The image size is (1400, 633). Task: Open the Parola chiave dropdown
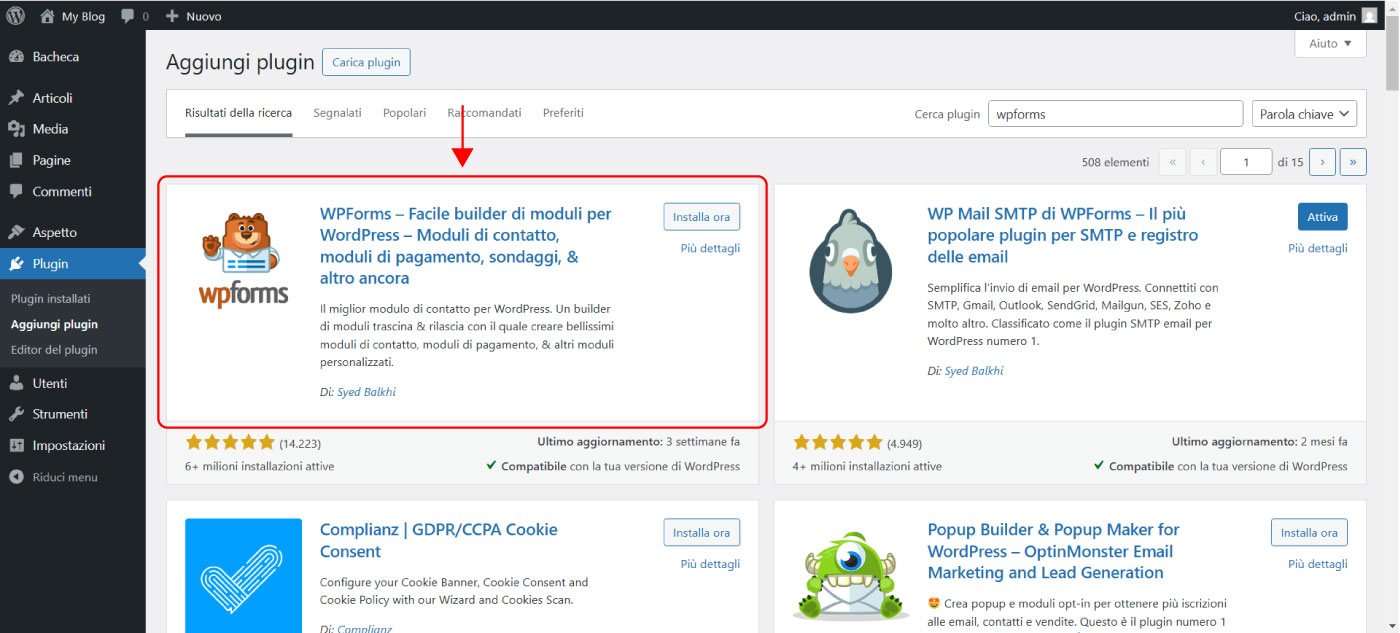coord(1304,114)
